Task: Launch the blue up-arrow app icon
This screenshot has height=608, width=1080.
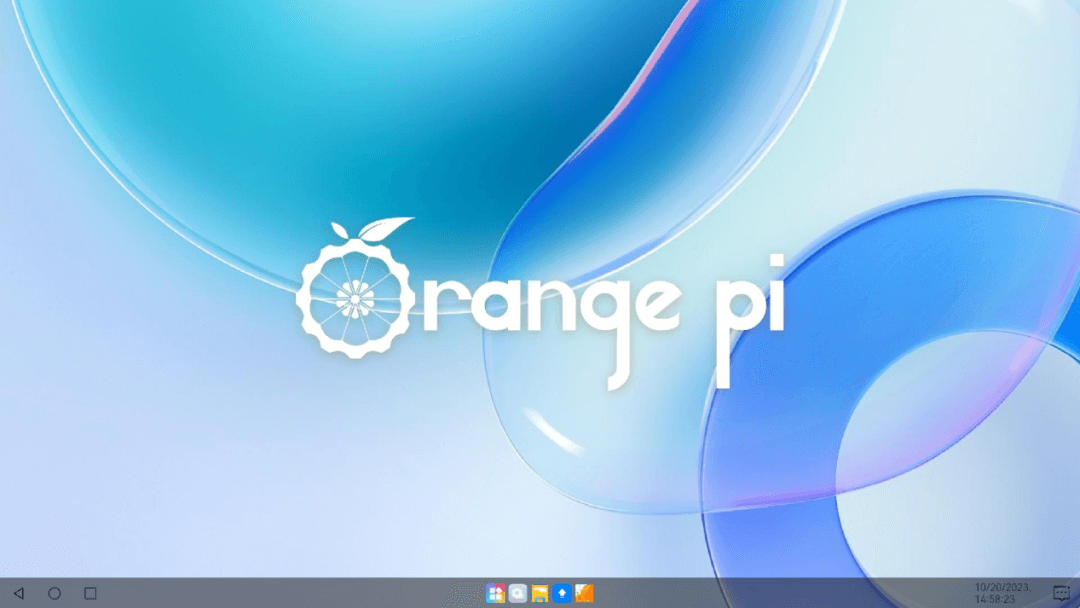Action: point(562,593)
